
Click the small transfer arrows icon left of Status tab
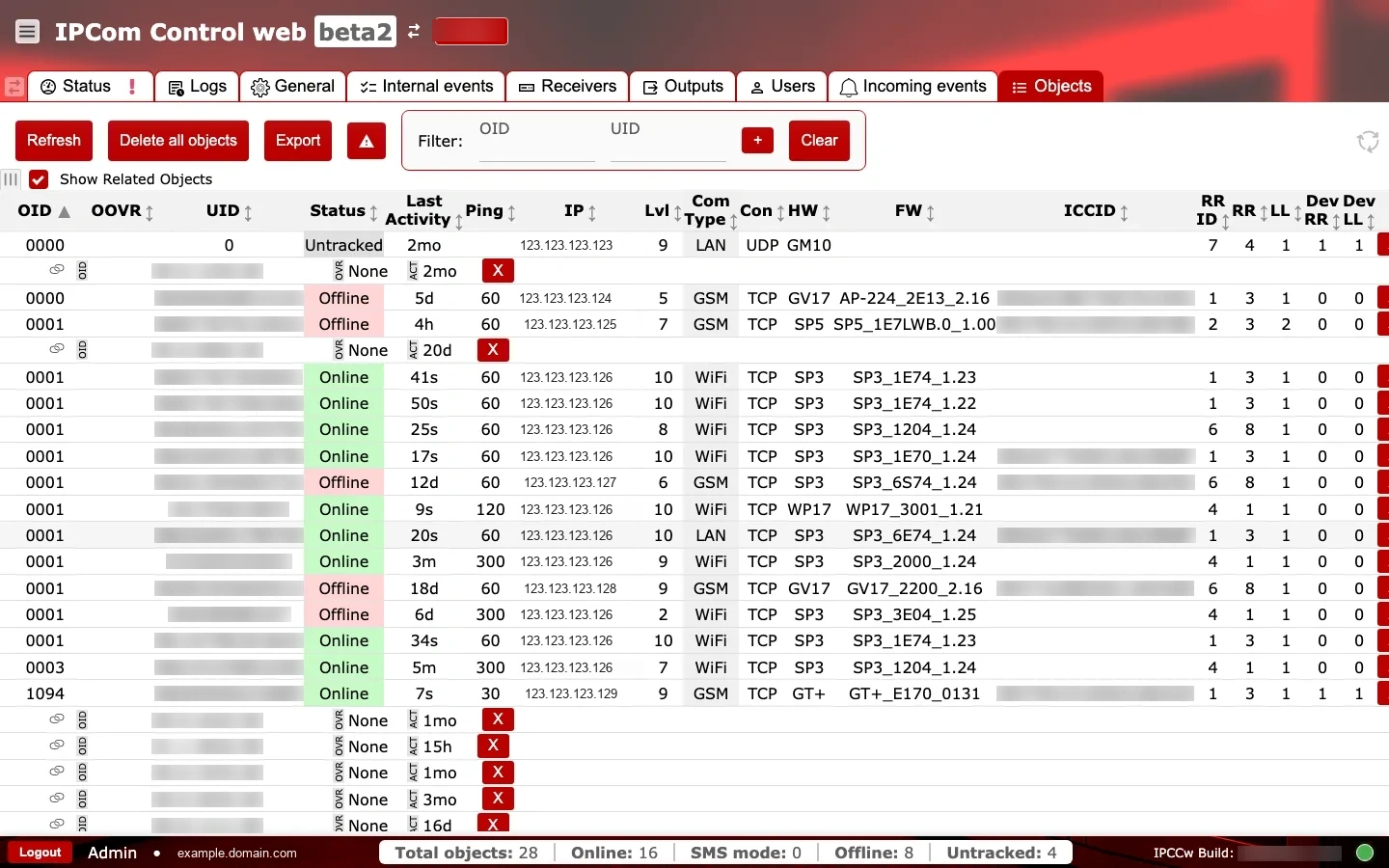pyautogui.click(x=14, y=87)
